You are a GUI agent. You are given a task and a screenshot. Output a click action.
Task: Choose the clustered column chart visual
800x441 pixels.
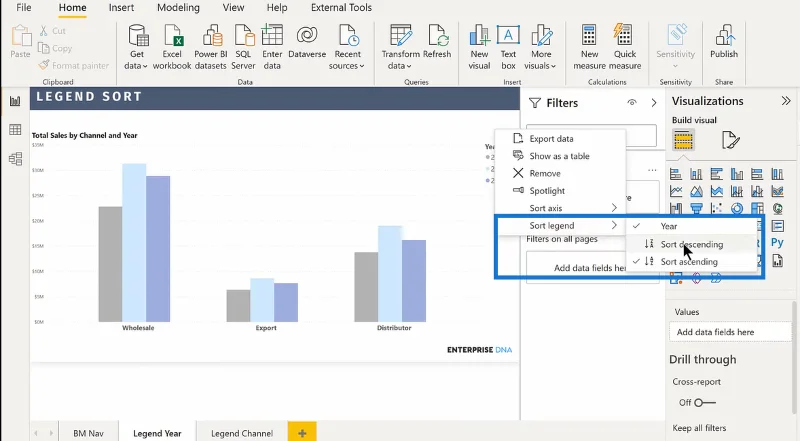pos(737,174)
